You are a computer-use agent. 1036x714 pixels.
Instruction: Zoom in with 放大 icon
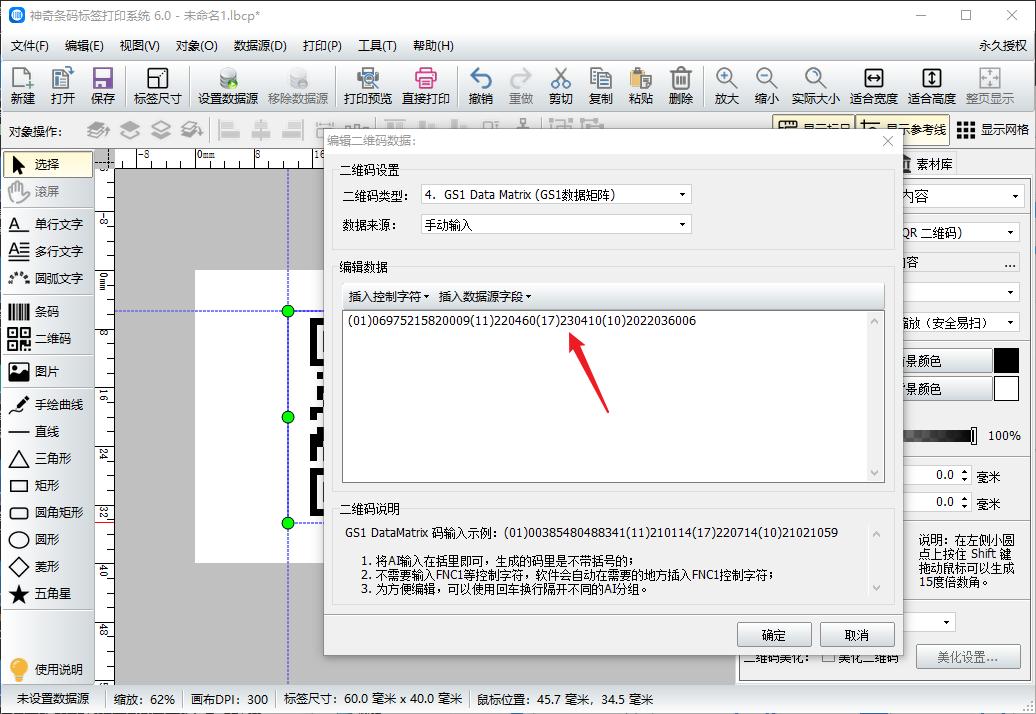726,86
